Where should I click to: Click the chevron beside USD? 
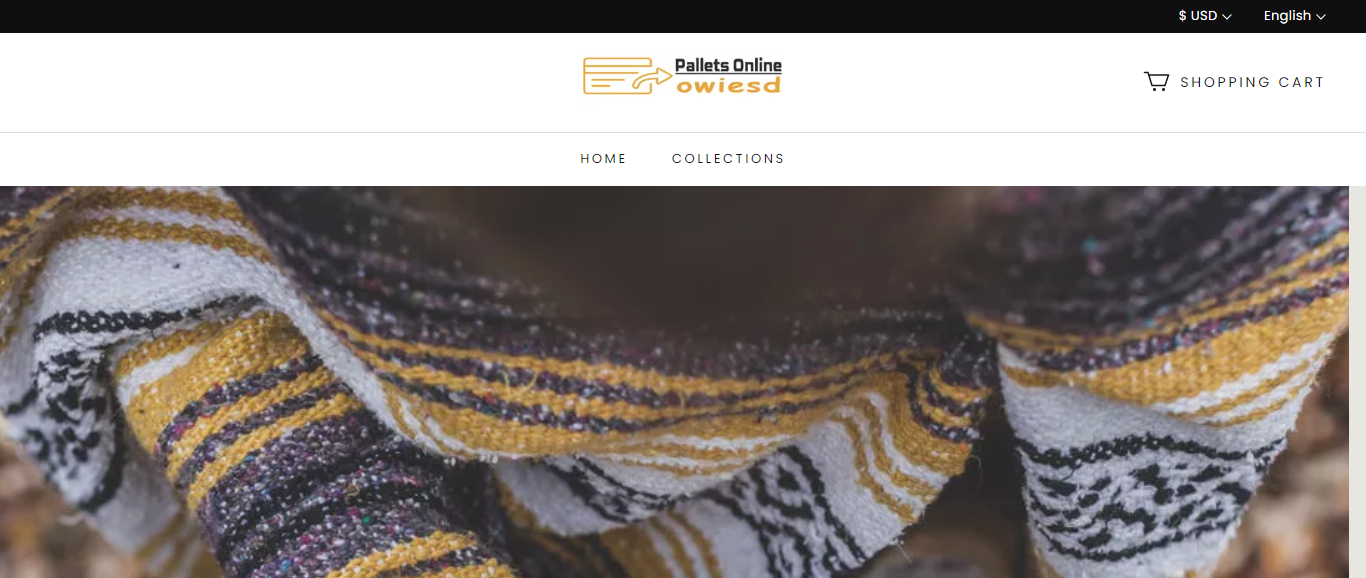(x=1227, y=17)
